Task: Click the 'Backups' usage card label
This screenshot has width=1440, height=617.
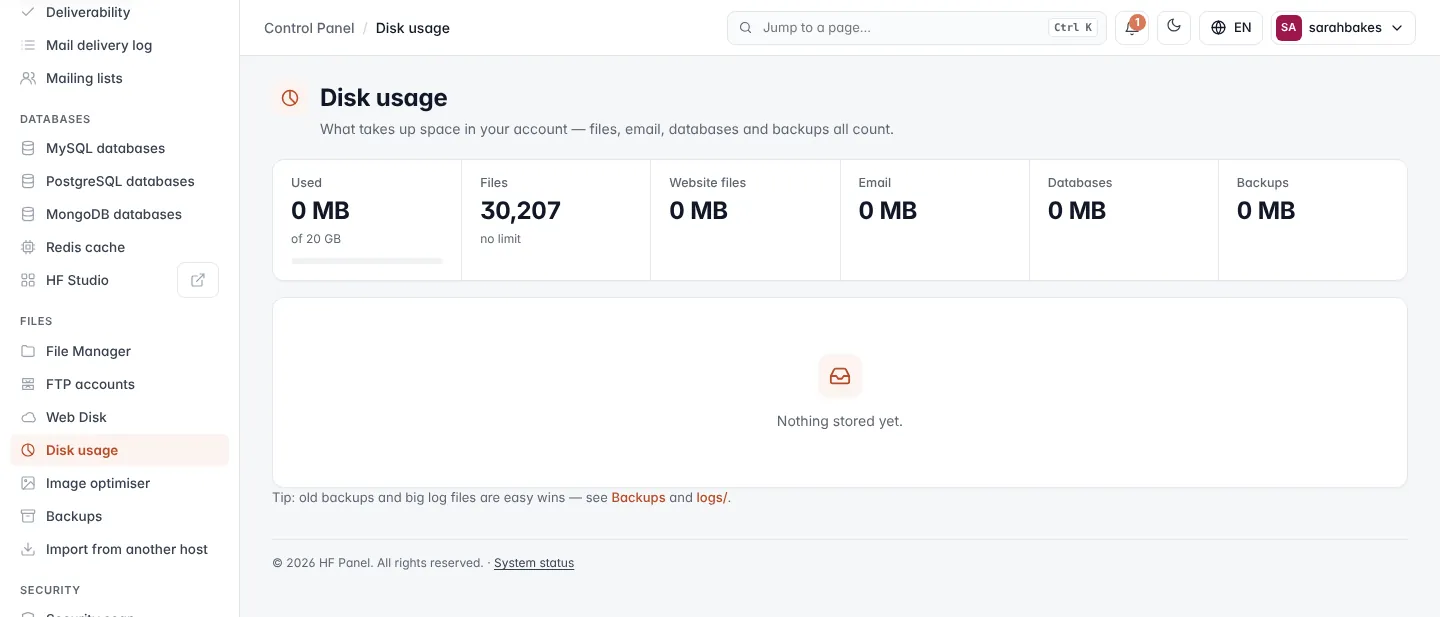Action: click(1263, 183)
